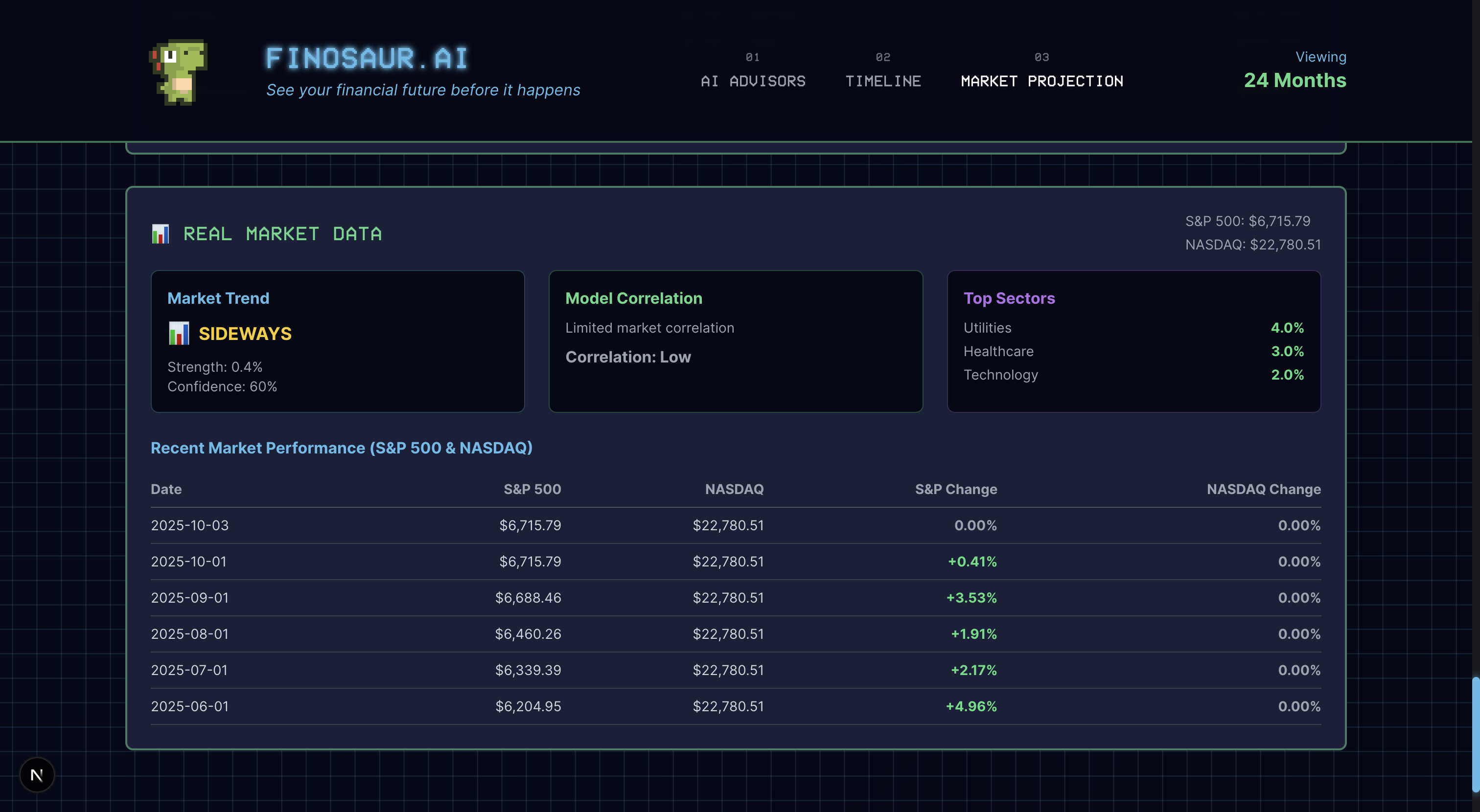Click the +4.96% change for 2025-06-01
Viewport: 1480px width, 812px height.
pos(971,706)
